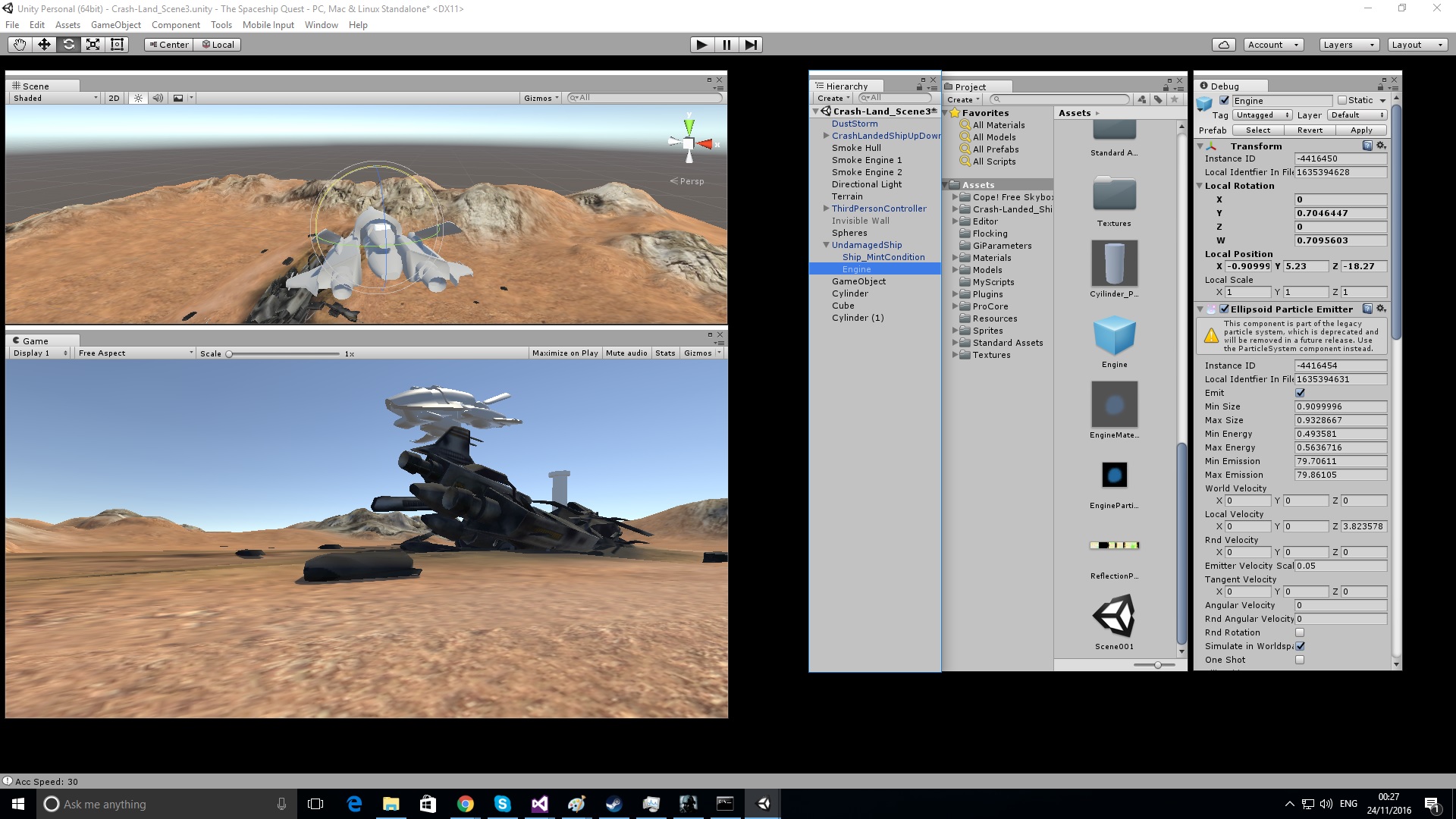The height and width of the screenshot is (819, 1456).
Task: Toggle Engine object active checkbox
Action: point(1224,100)
